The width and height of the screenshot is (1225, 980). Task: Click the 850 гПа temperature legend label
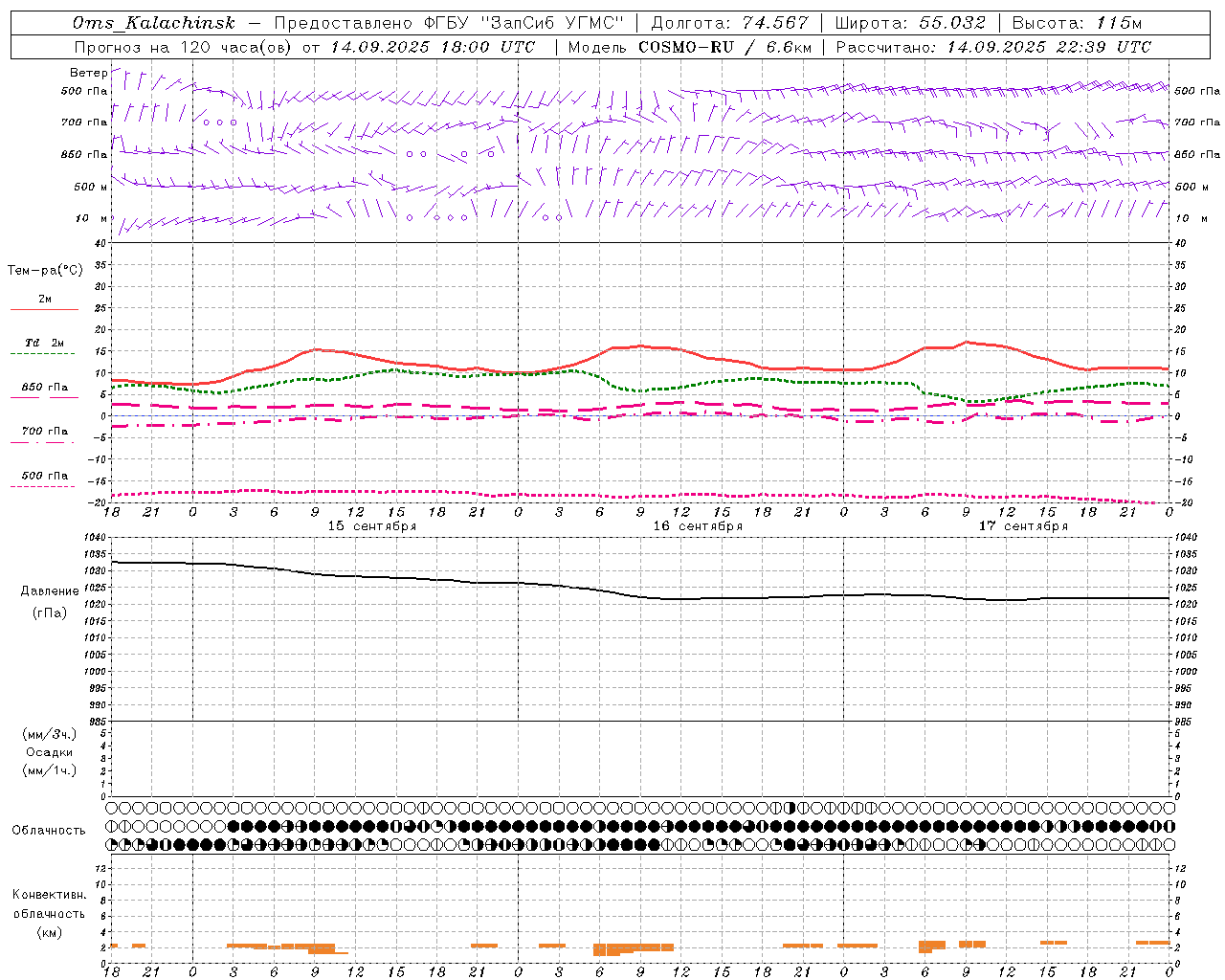(45, 388)
